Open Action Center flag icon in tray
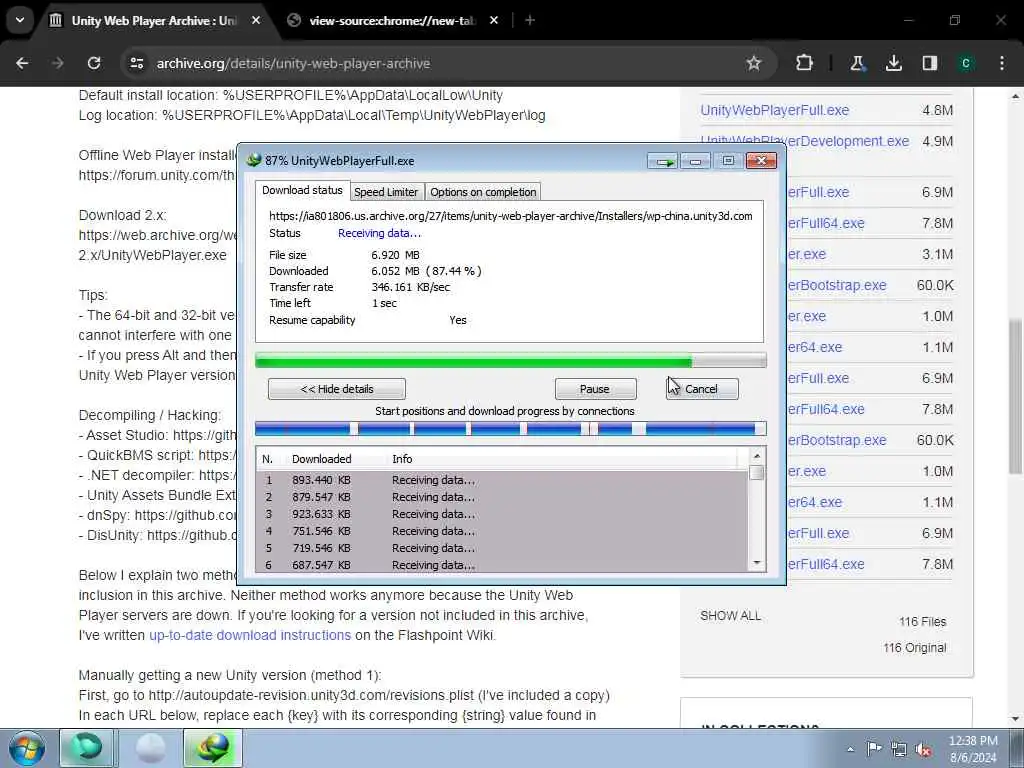The width and height of the screenshot is (1024, 768). (x=874, y=749)
